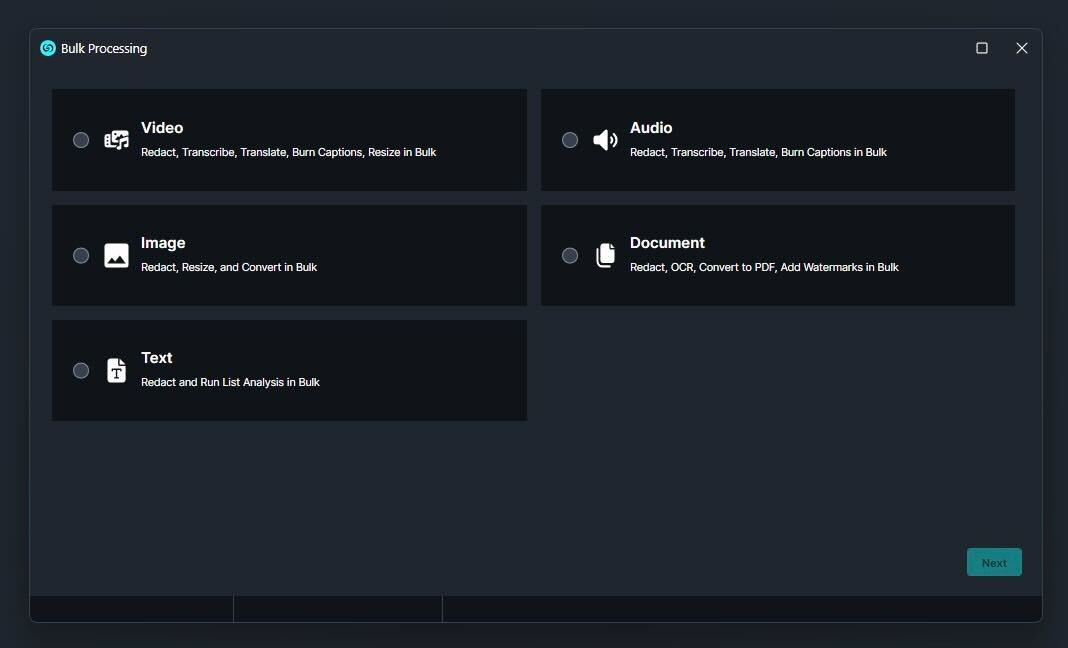This screenshot has height=648, width=1068.
Task: Click the Document stacked-pages icon
Action: (x=605, y=255)
